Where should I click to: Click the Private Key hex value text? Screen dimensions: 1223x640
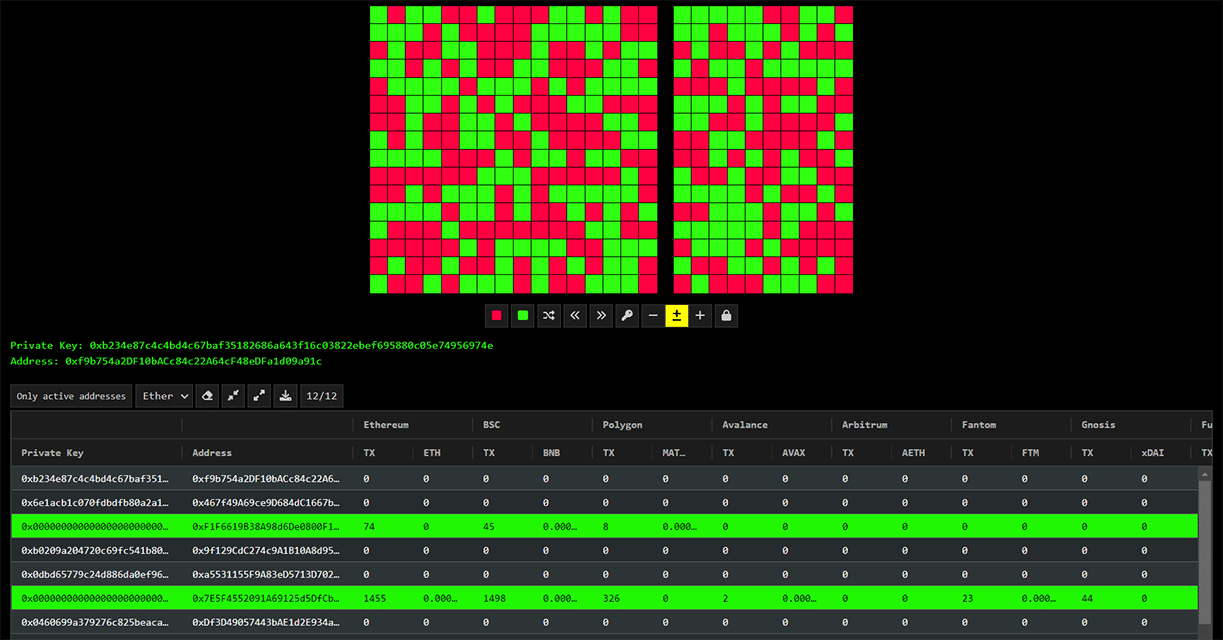tap(291, 345)
